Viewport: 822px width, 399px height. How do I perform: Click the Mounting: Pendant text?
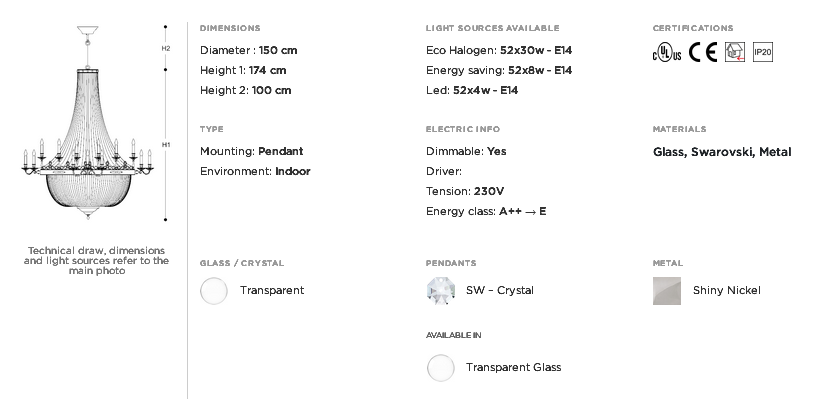252,152
